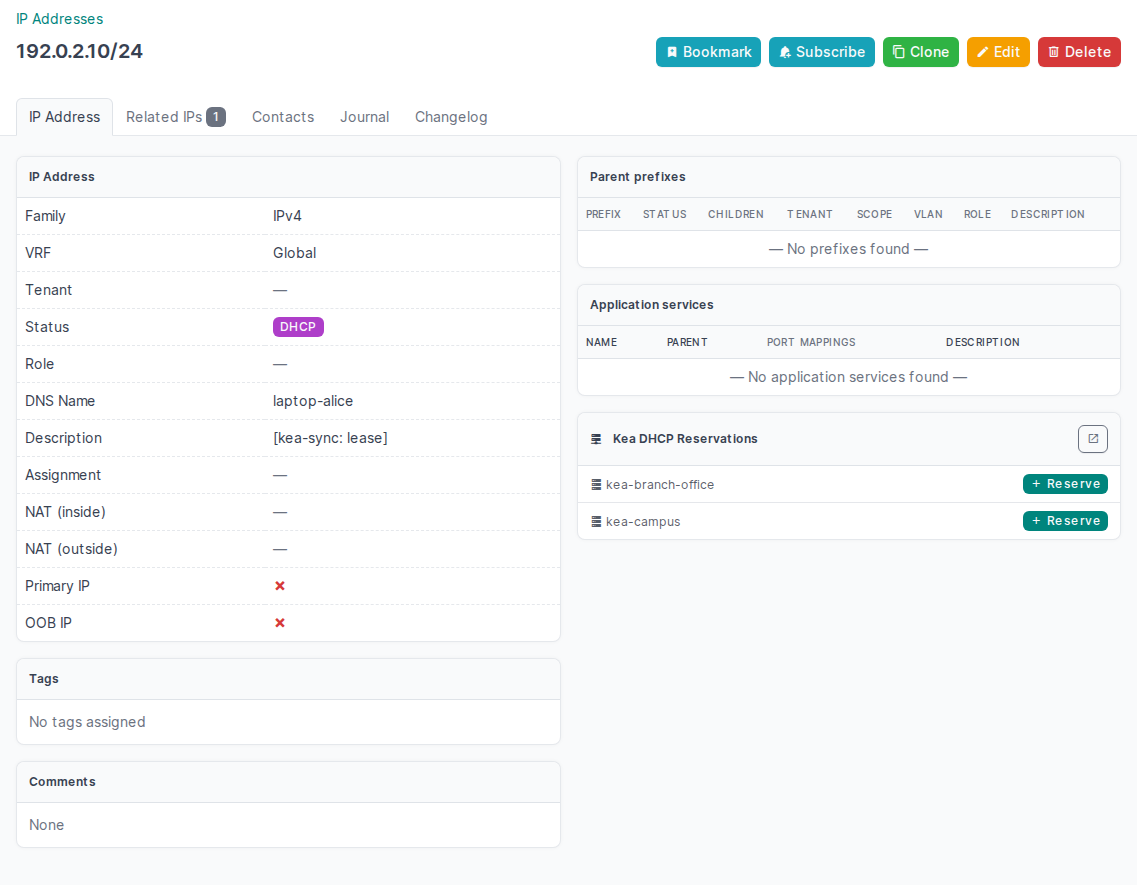
Task: Open the Changelog tab
Action: click(x=451, y=117)
